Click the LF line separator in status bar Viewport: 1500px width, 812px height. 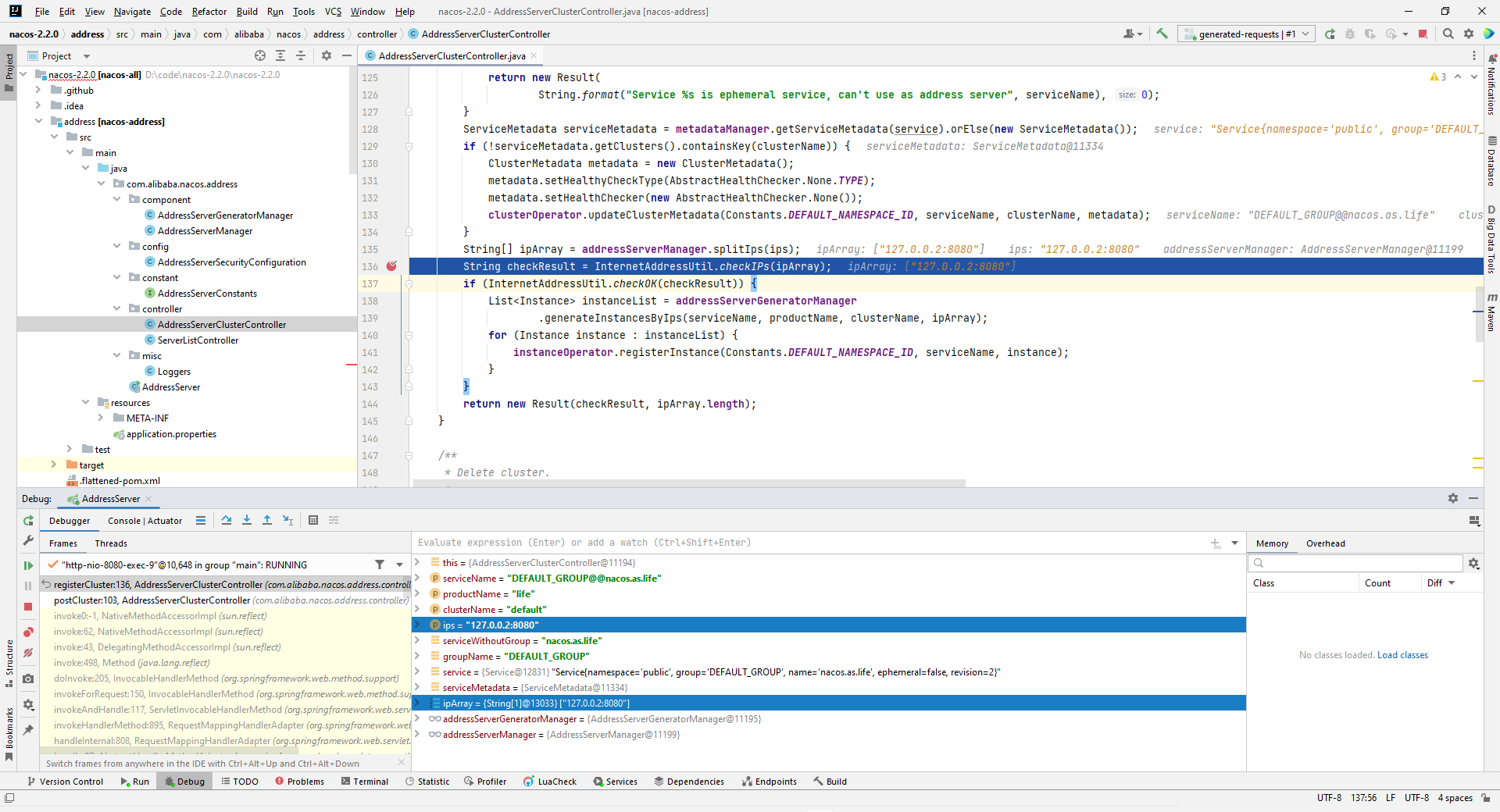(1391, 797)
